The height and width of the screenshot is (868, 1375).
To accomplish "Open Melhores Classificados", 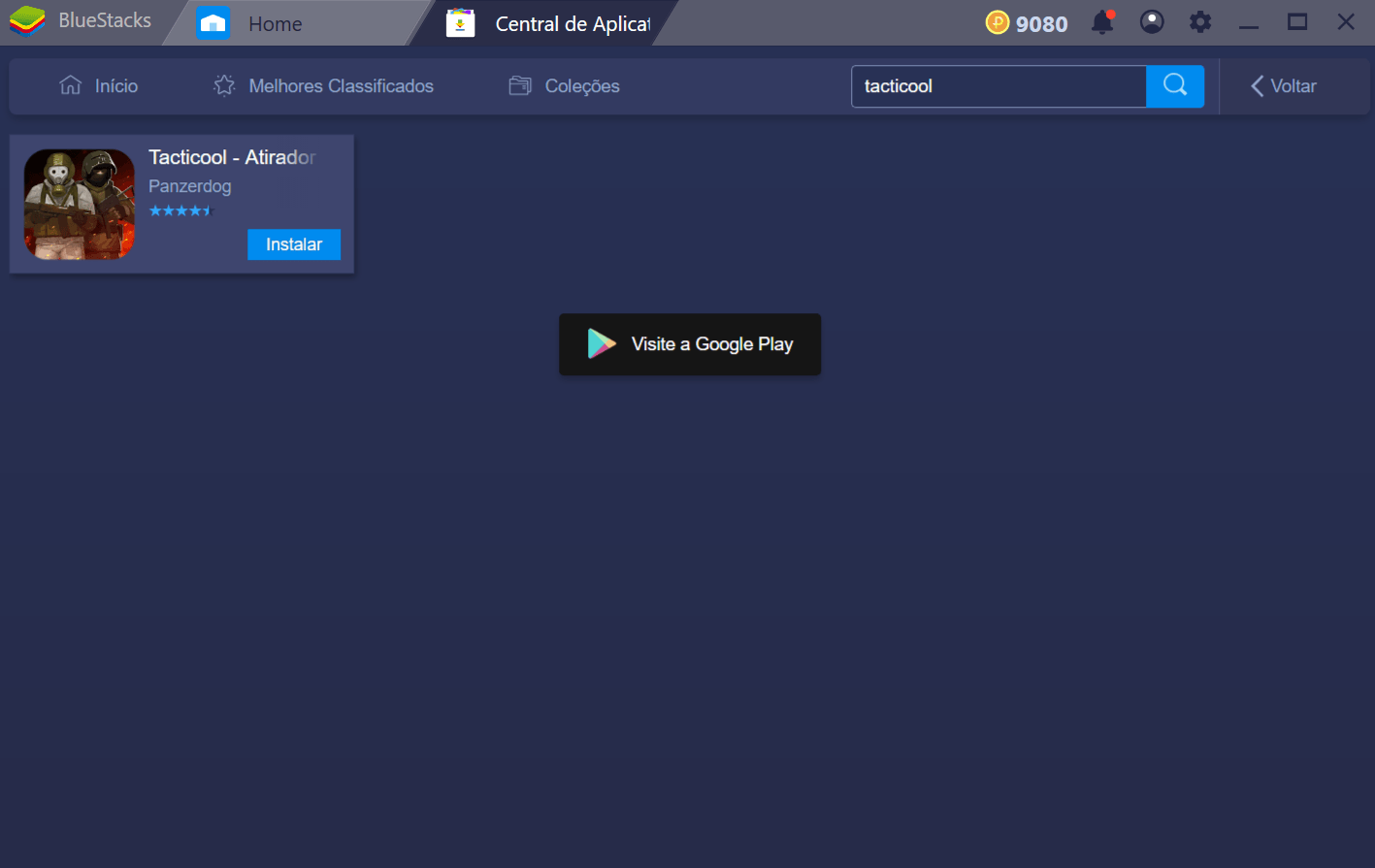I will coord(323,86).
